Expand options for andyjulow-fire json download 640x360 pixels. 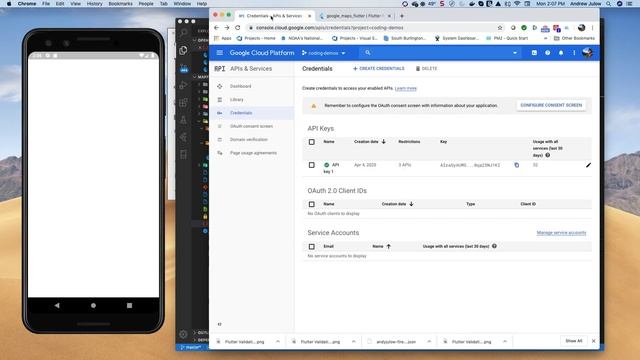tap(429, 341)
